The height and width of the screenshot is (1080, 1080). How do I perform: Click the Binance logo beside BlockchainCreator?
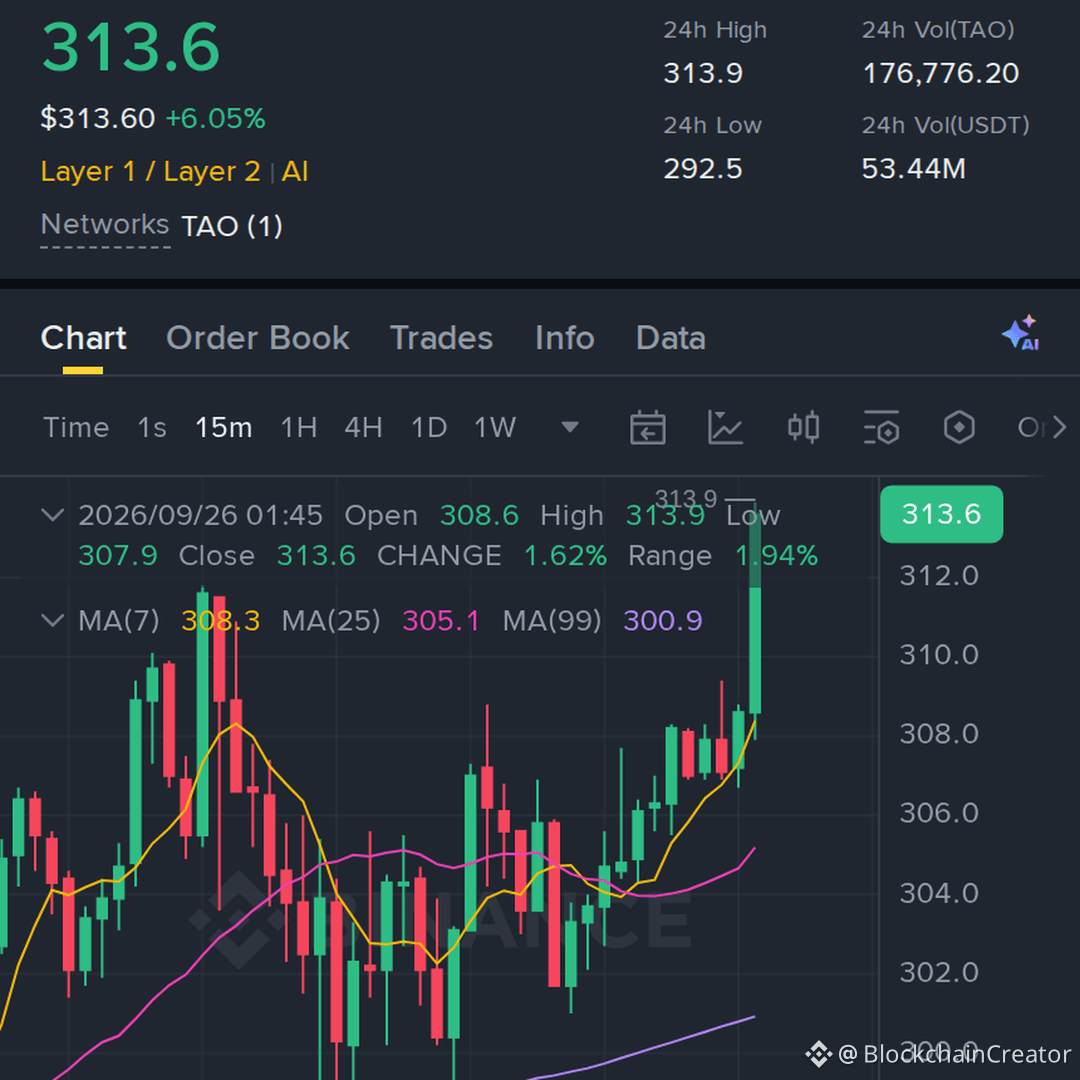coord(819,1054)
